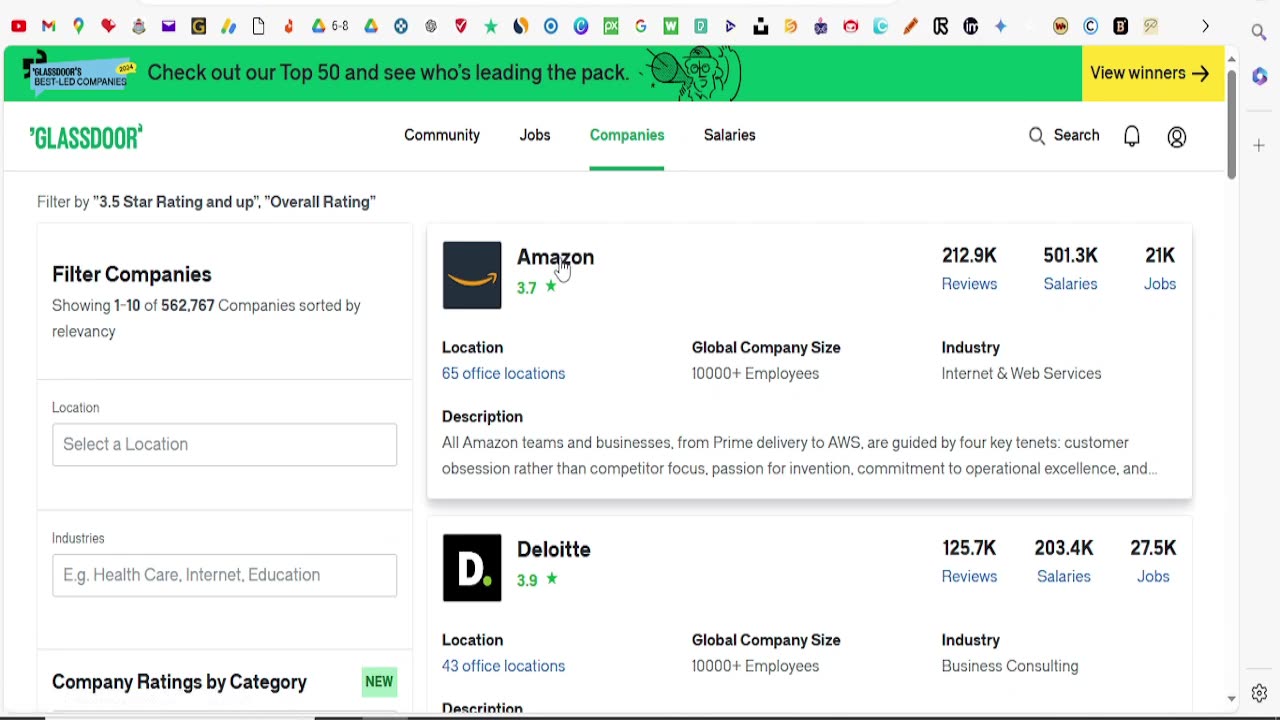Open the user profile icon
The width and height of the screenshot is (1280, 720).
[x=1177, y=137]
